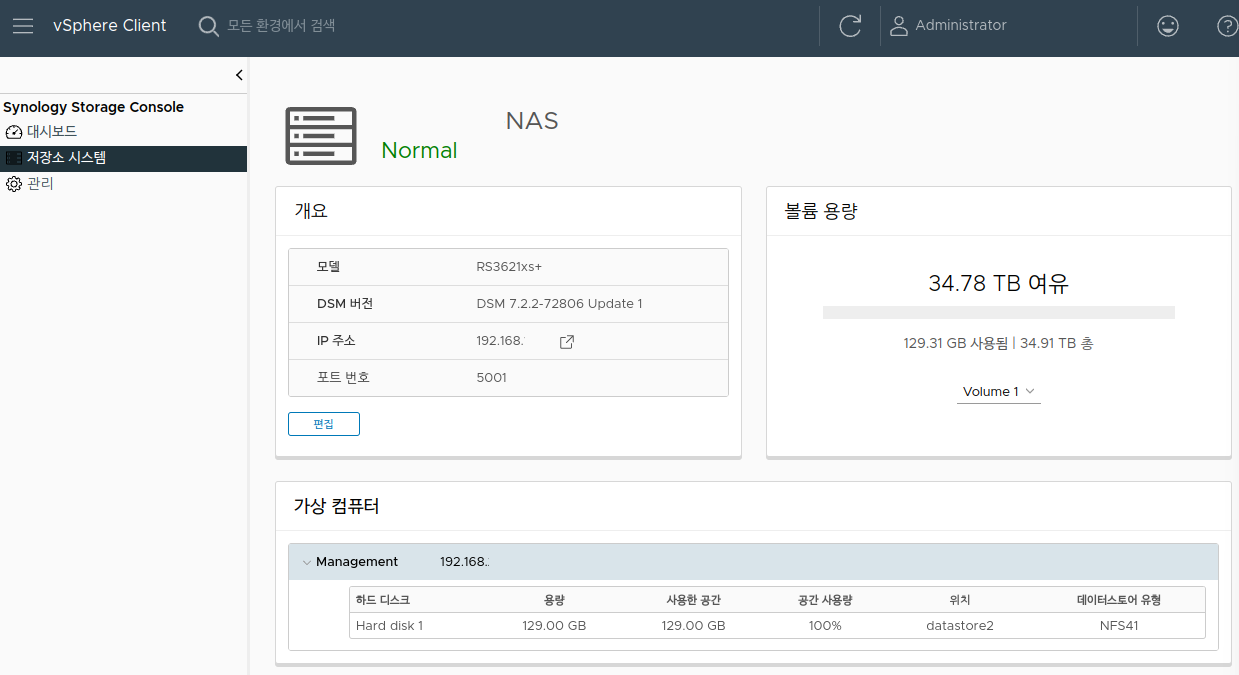Click the Management IP 192.168..
The height and width of the screenshot is (675, 1239).
(465, 562)
